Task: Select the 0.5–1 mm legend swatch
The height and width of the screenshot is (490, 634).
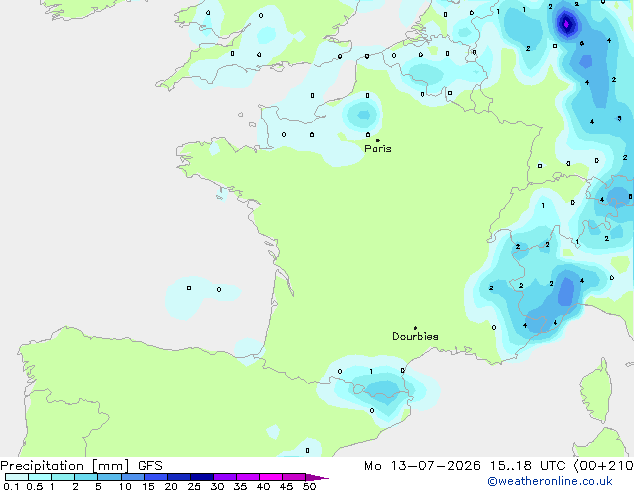Action: point(40,477)
